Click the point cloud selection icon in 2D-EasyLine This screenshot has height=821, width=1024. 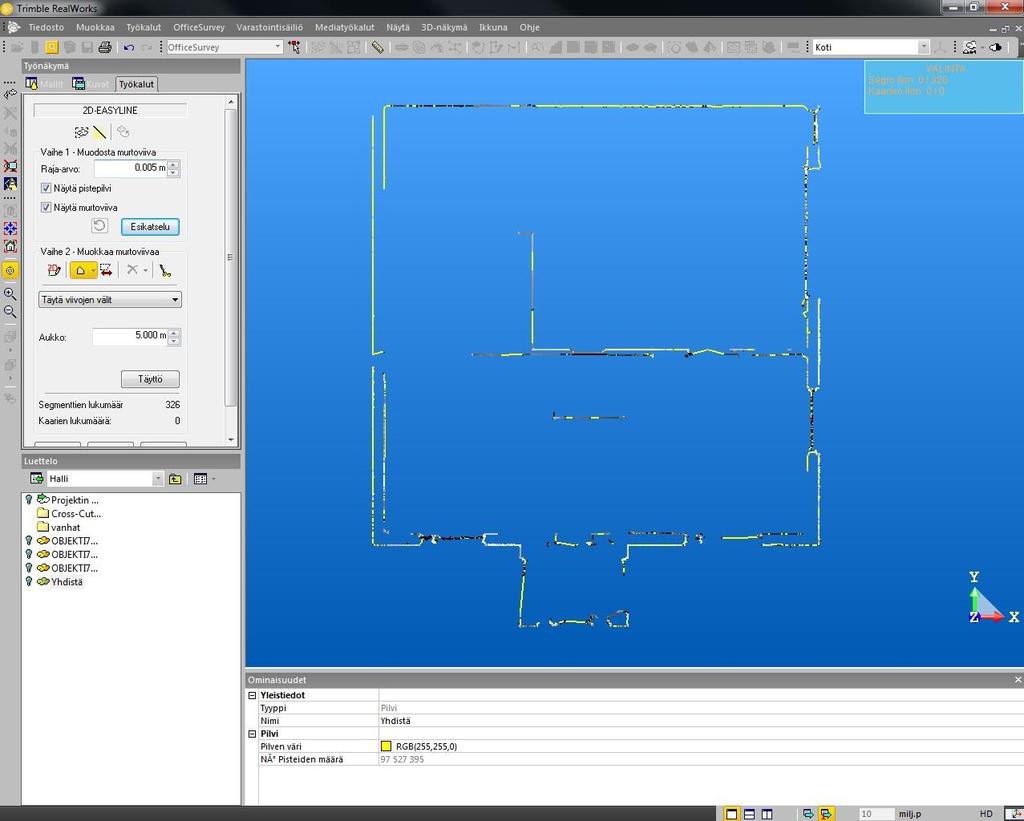[81, 133]
